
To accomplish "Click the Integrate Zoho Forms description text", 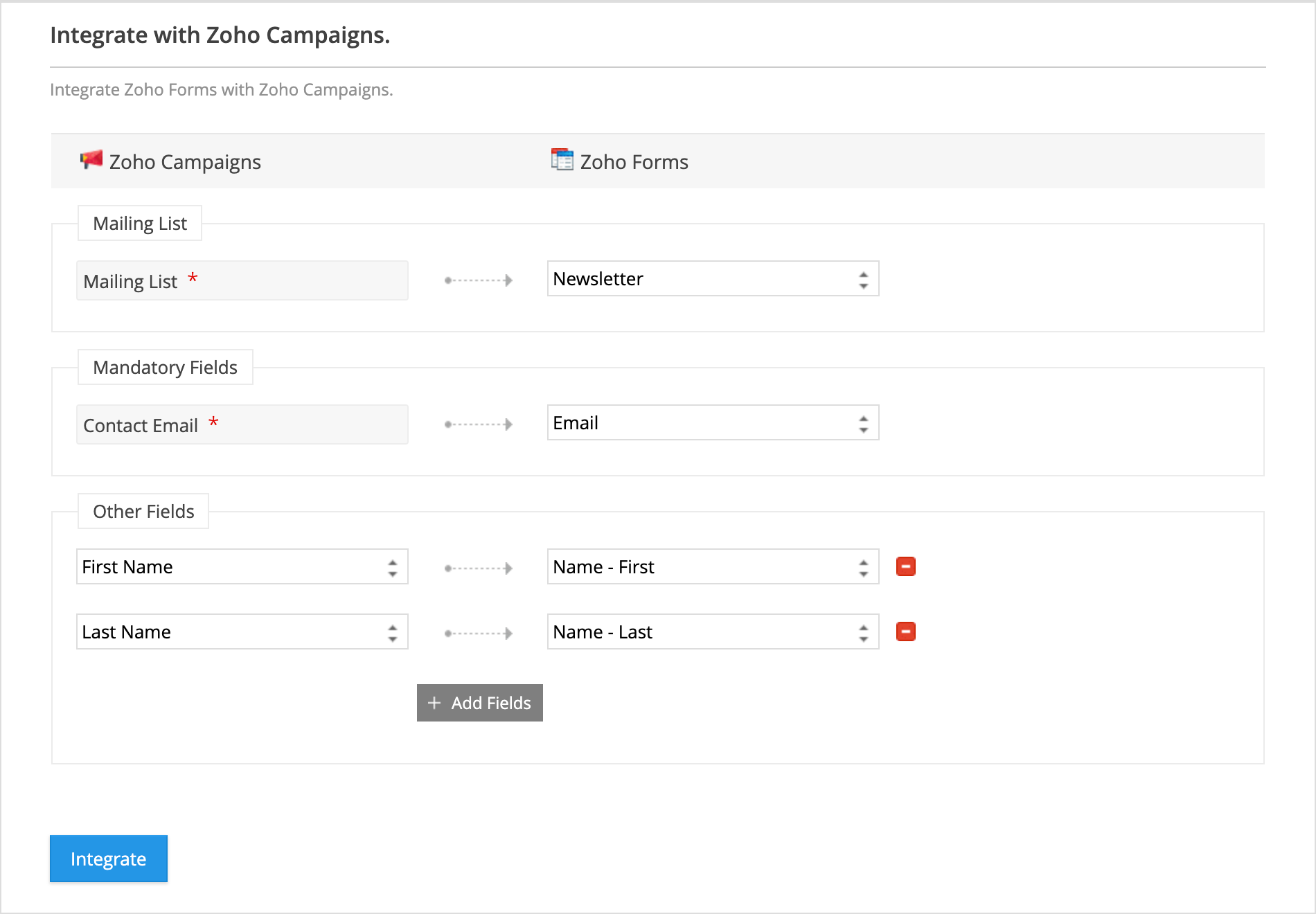I will 222,90.
